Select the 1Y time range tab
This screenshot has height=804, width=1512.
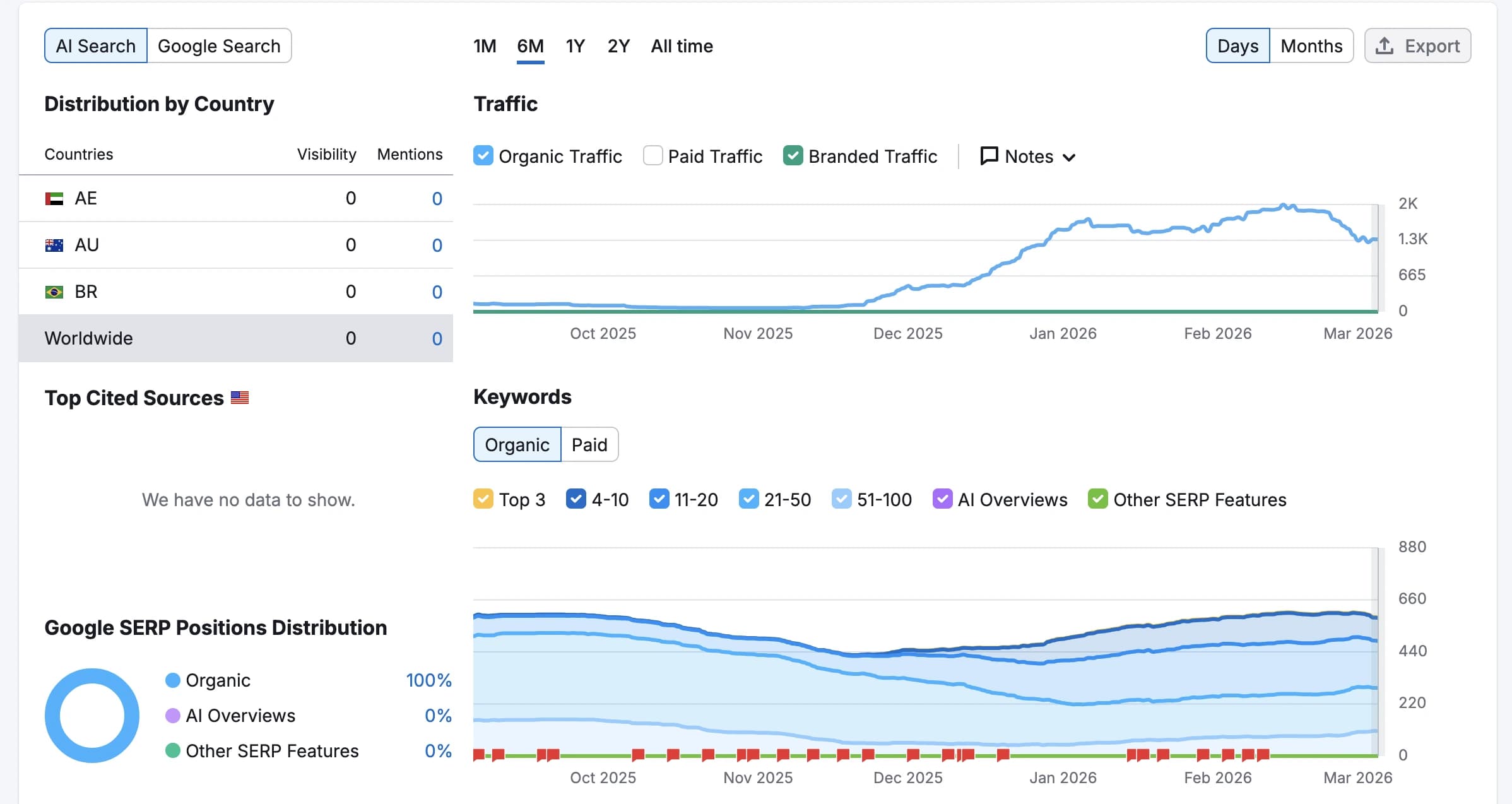pyautogui.click(x=575, y=46)
